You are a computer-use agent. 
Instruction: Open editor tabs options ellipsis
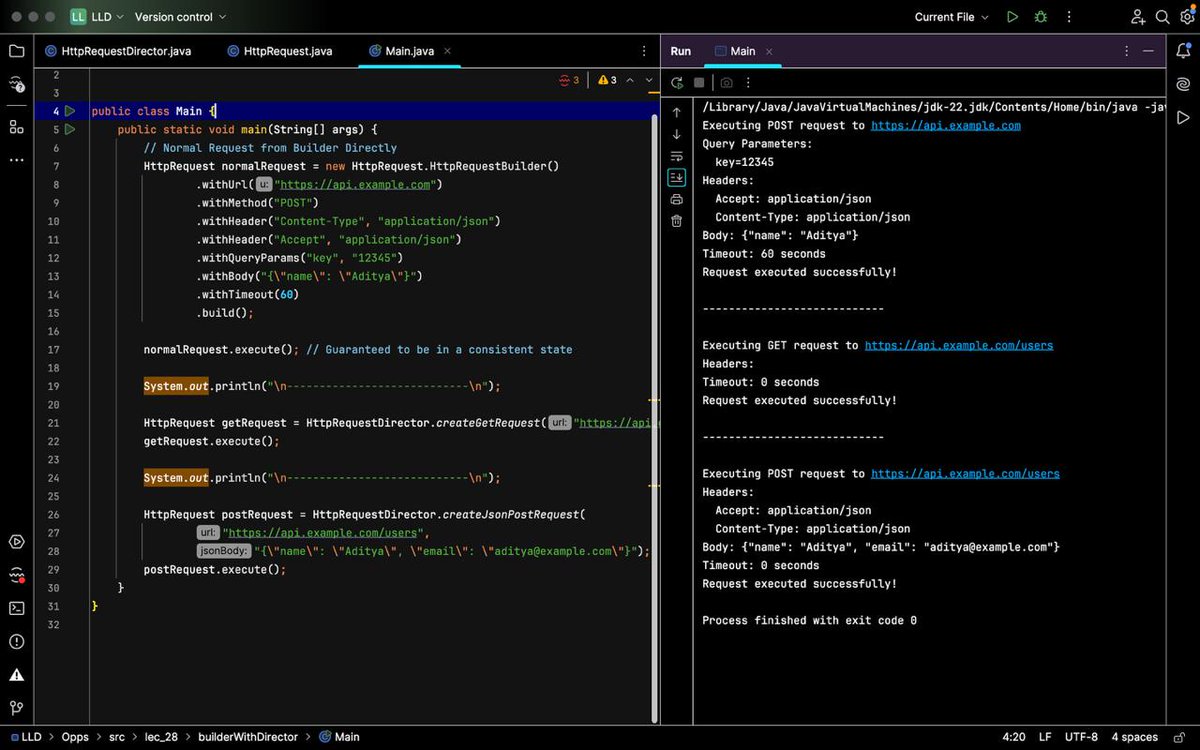(644, 51)
